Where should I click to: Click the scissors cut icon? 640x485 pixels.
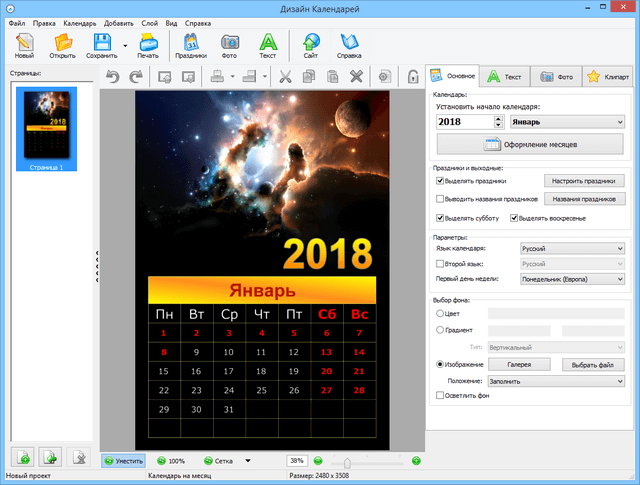(285, 77)
